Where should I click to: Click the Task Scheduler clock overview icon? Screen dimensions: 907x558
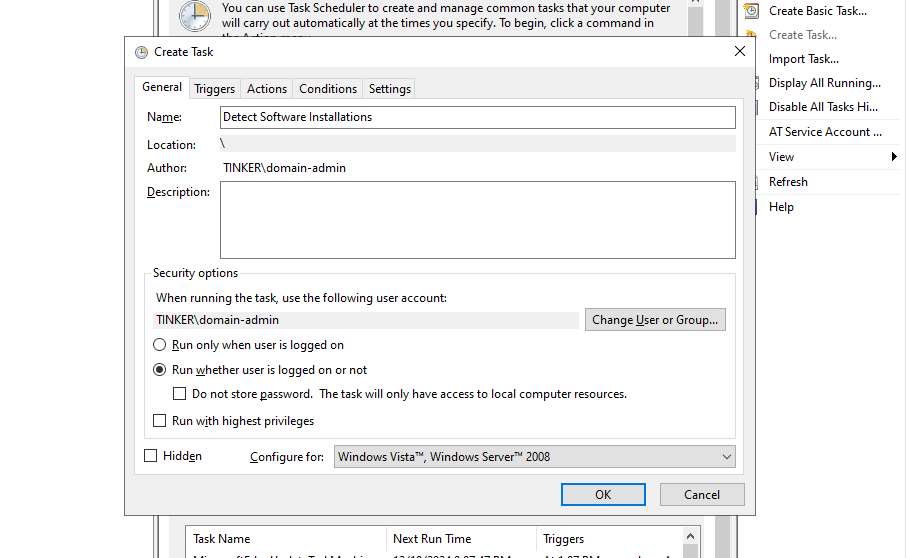click(195, 16)
